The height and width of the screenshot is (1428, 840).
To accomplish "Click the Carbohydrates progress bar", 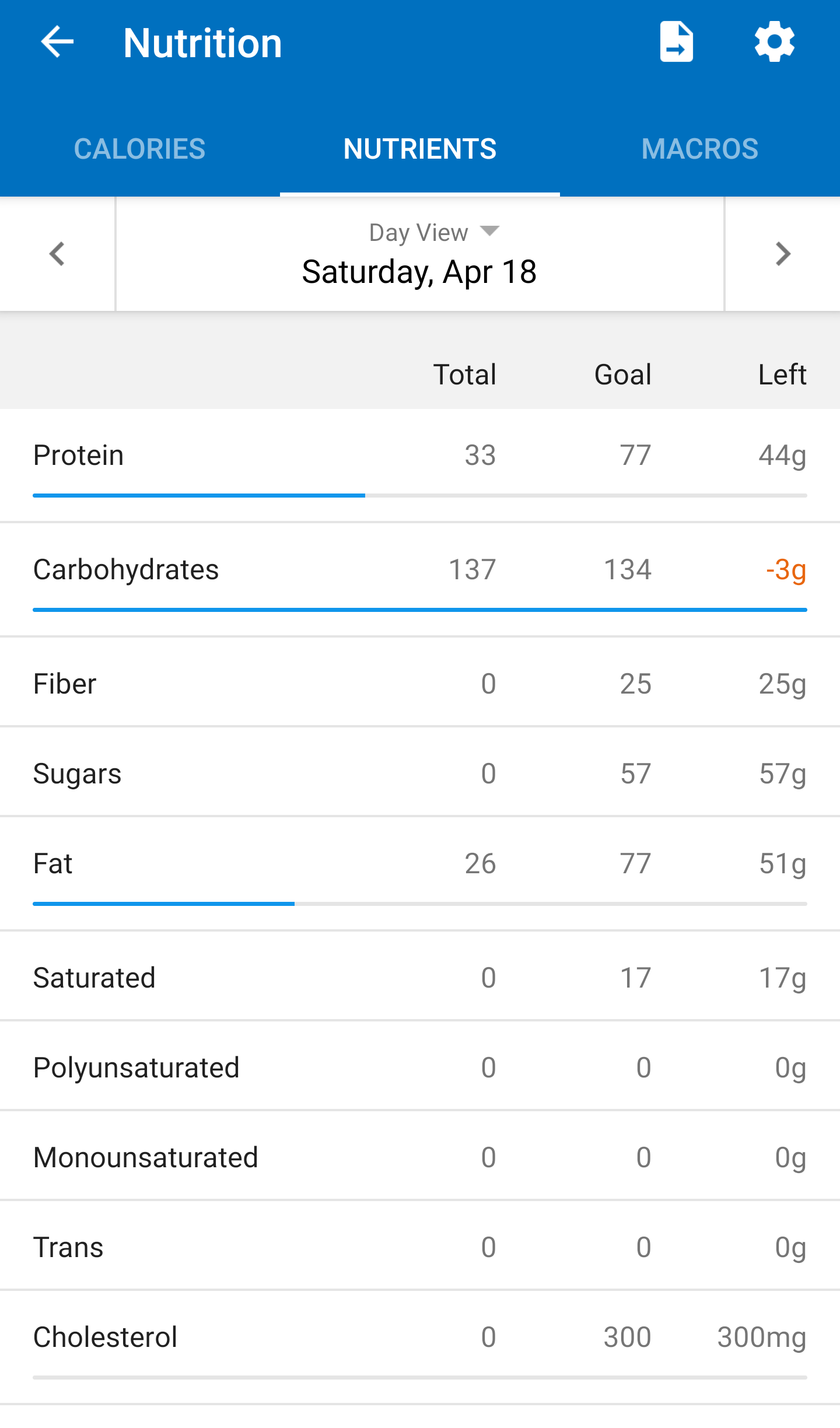I will [419, 610].
